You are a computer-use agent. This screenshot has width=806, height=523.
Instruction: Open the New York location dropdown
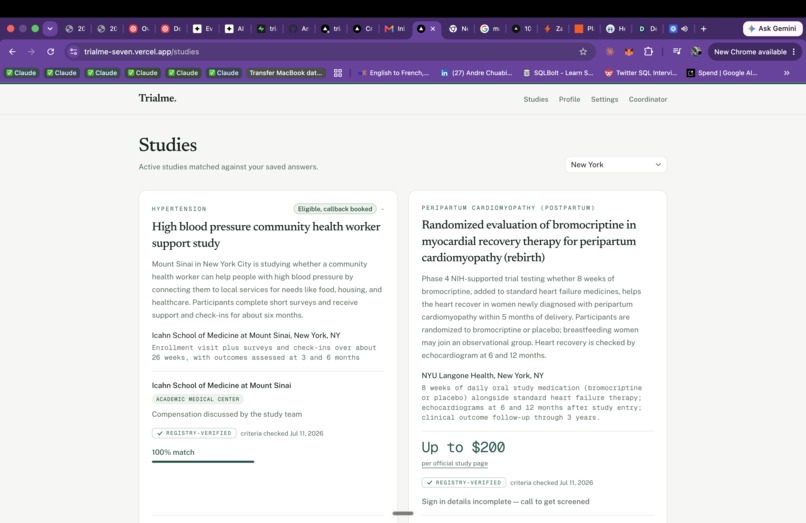pos(616,165)
